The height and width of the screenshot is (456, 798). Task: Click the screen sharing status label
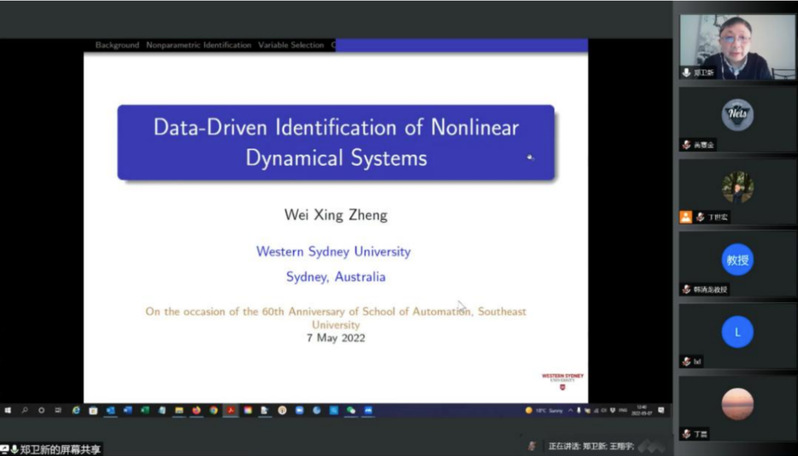[60, 449]
